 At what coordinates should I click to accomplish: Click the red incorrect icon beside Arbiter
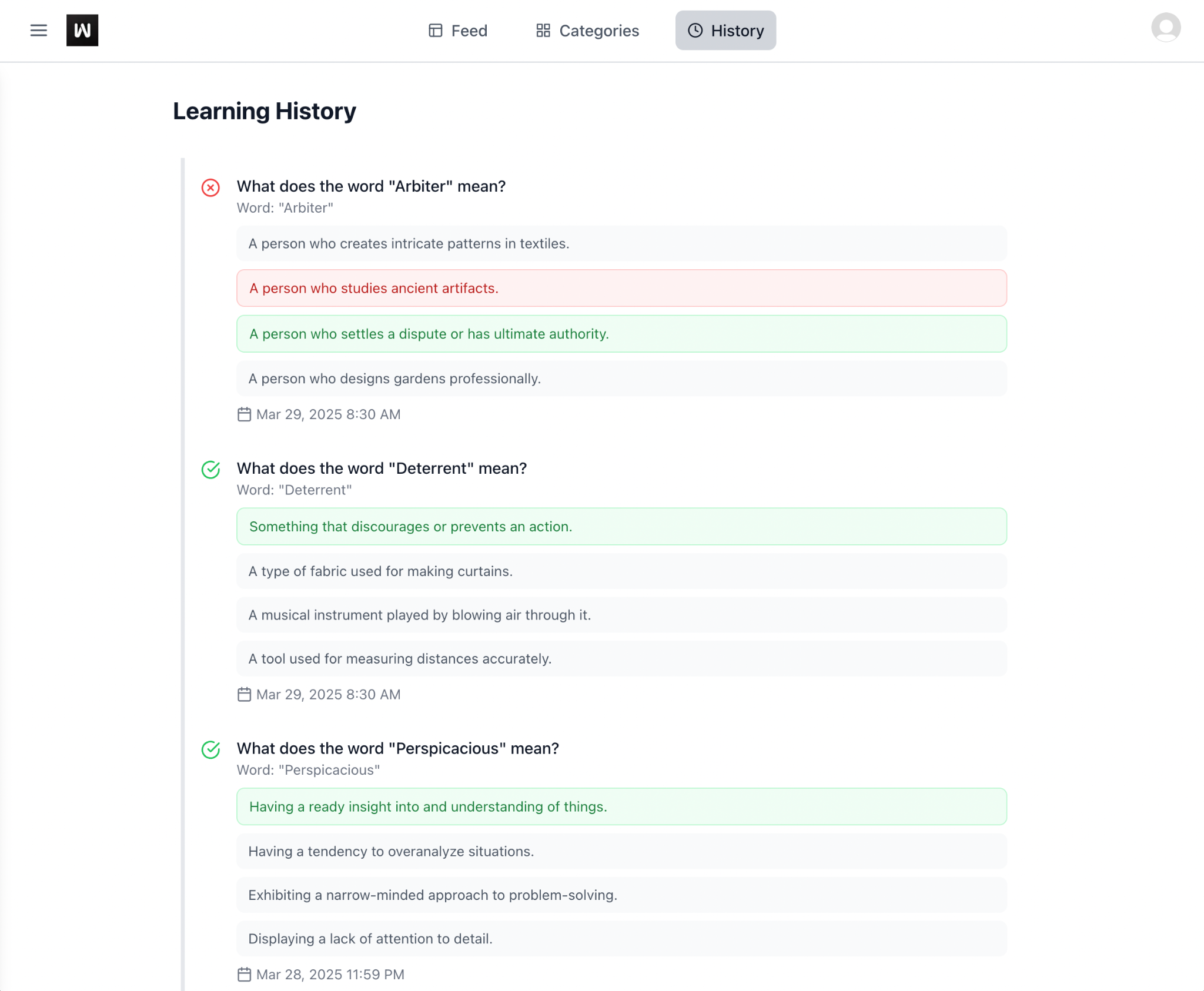[x=210, y=188]
